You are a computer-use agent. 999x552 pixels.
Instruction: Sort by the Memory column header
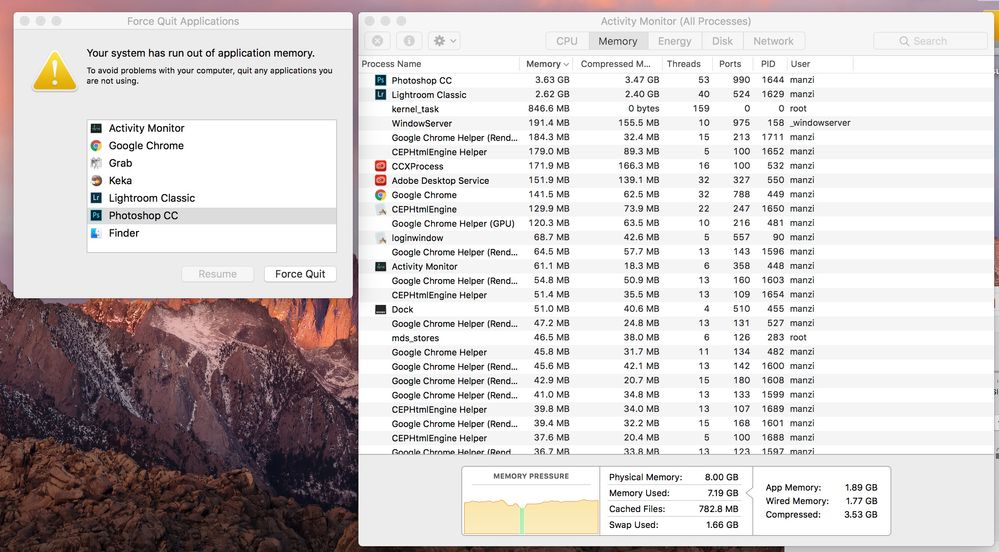click(547, 64)
